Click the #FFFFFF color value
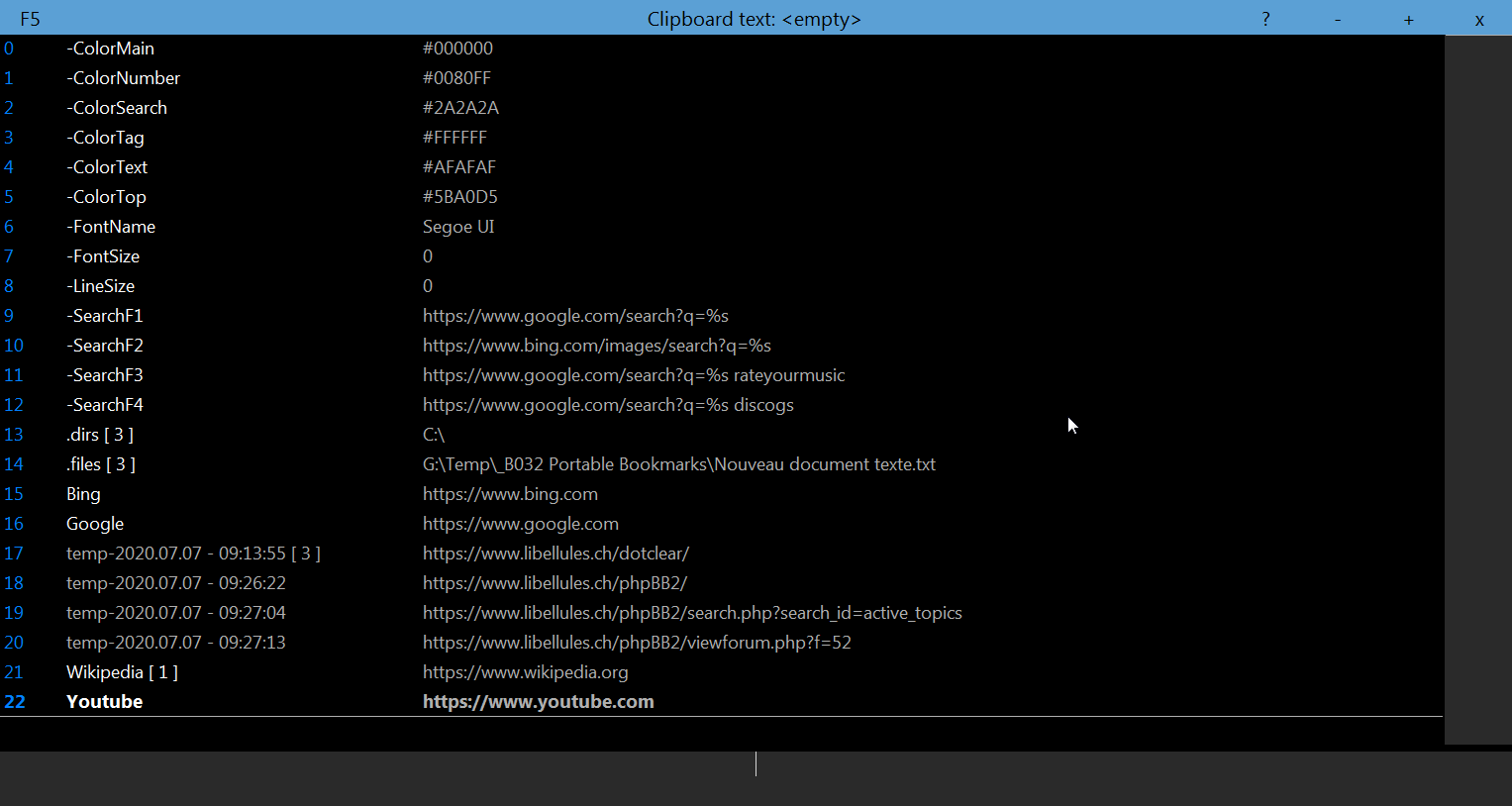 454,138
